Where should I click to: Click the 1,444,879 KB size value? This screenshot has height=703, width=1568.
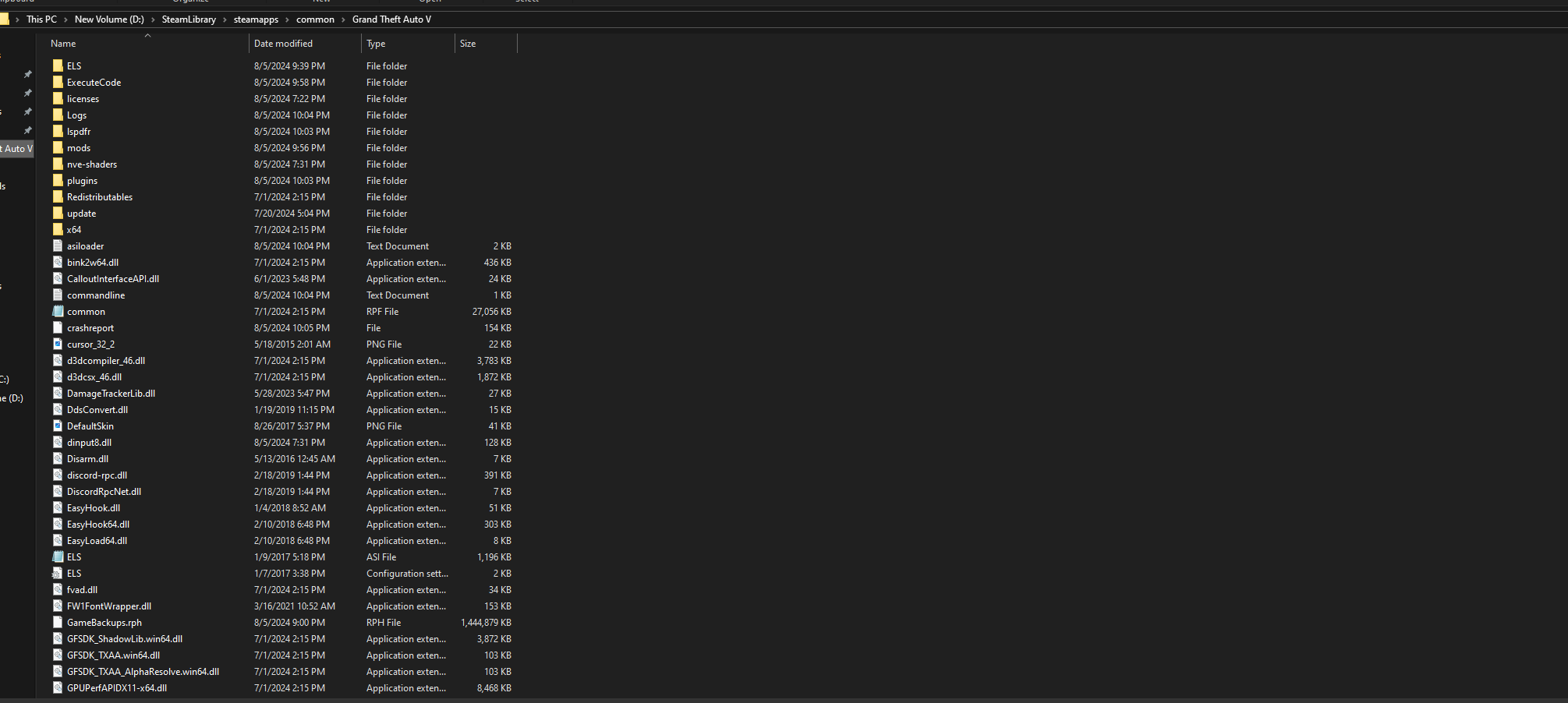click(486, 622)
